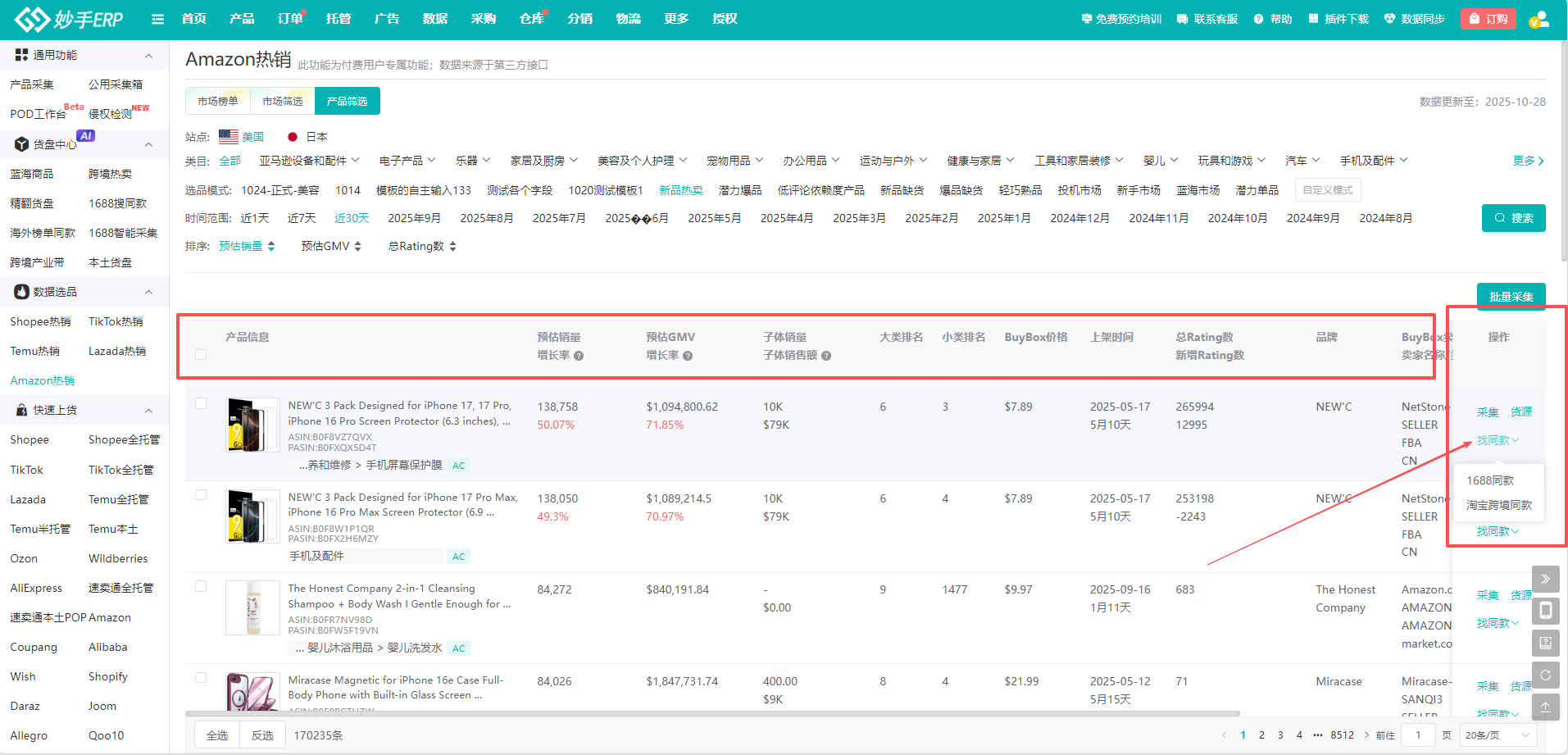Click the mobile phone floating icon

[1545, 611]
